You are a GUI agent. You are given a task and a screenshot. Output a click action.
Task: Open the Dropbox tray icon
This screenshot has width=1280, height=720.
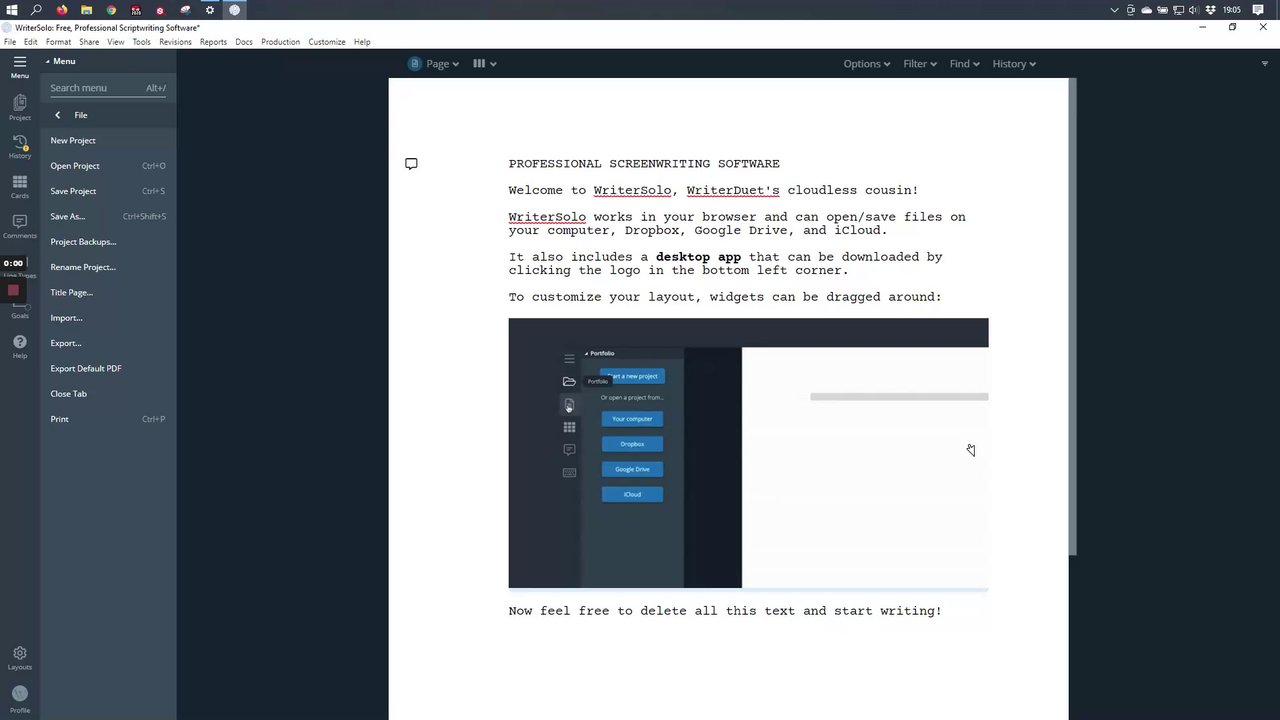point(1211,10)
